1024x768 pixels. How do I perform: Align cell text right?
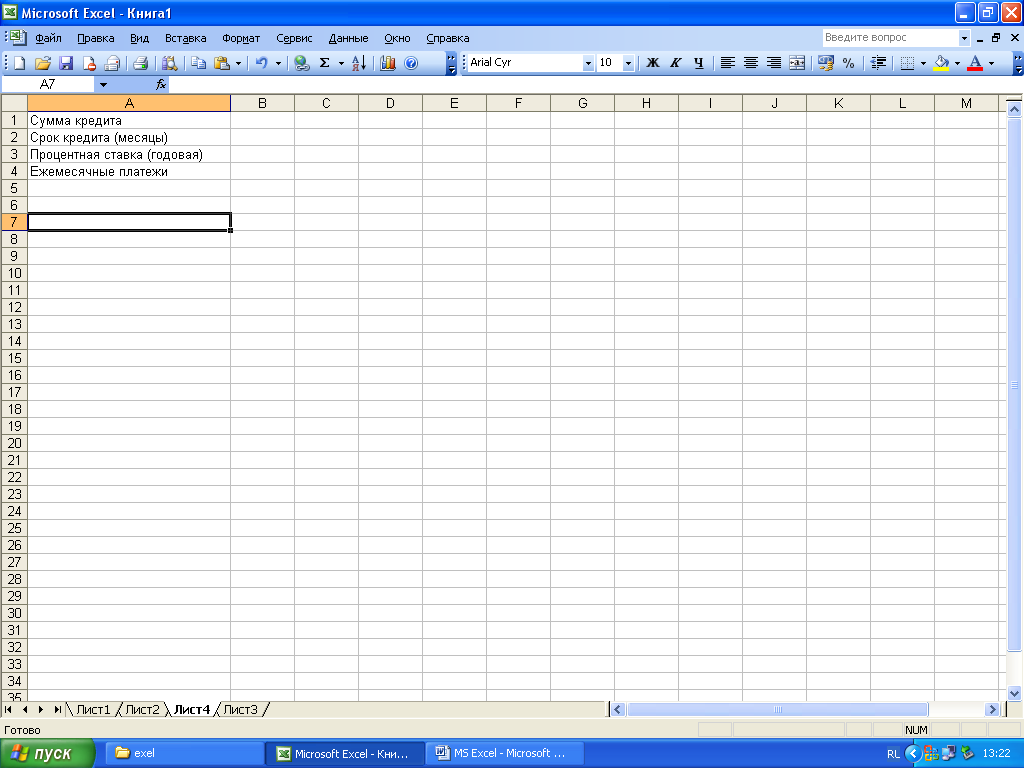coord(774,63)
